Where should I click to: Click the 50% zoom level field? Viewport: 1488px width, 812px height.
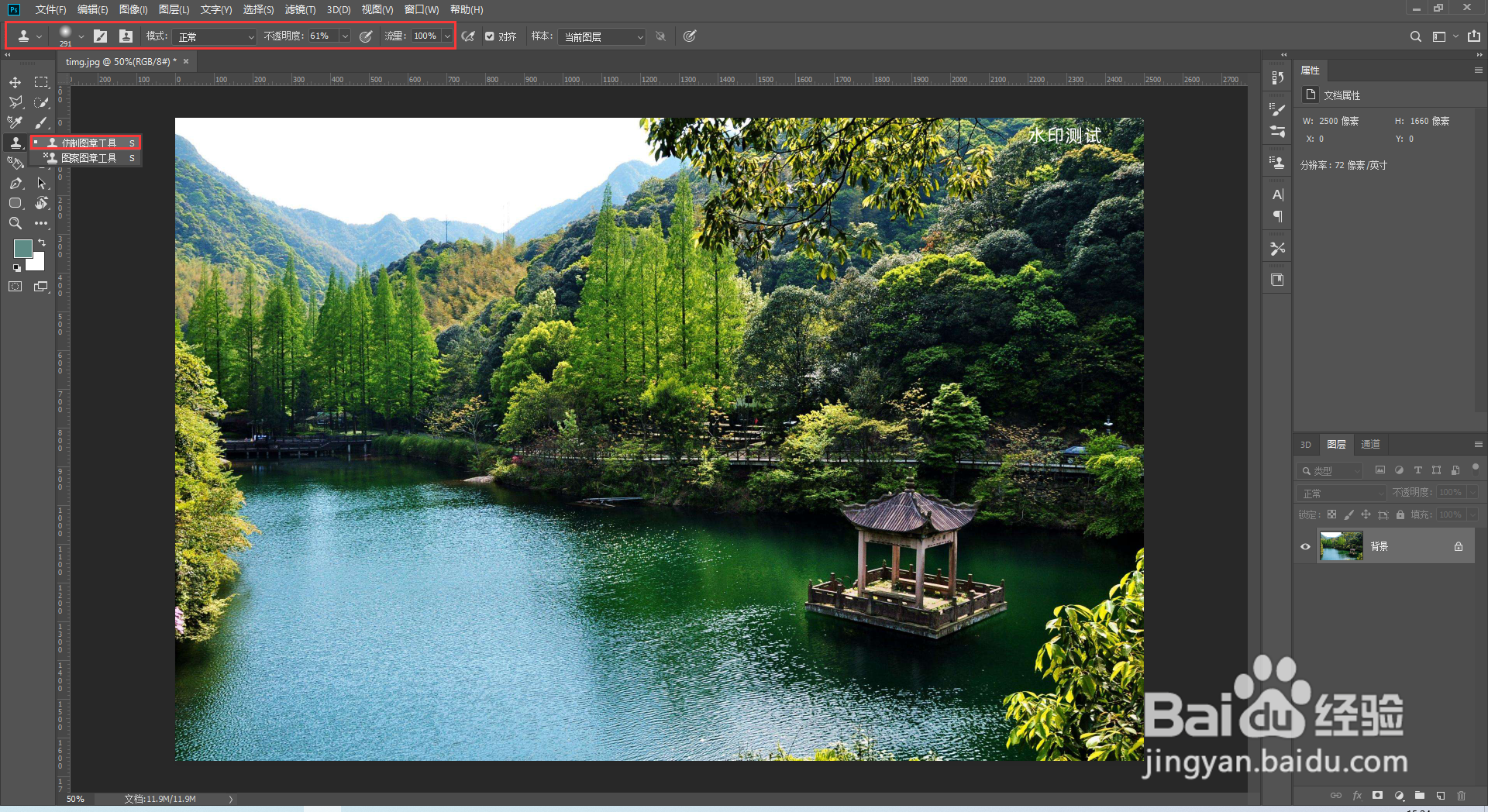pos(75,799)
